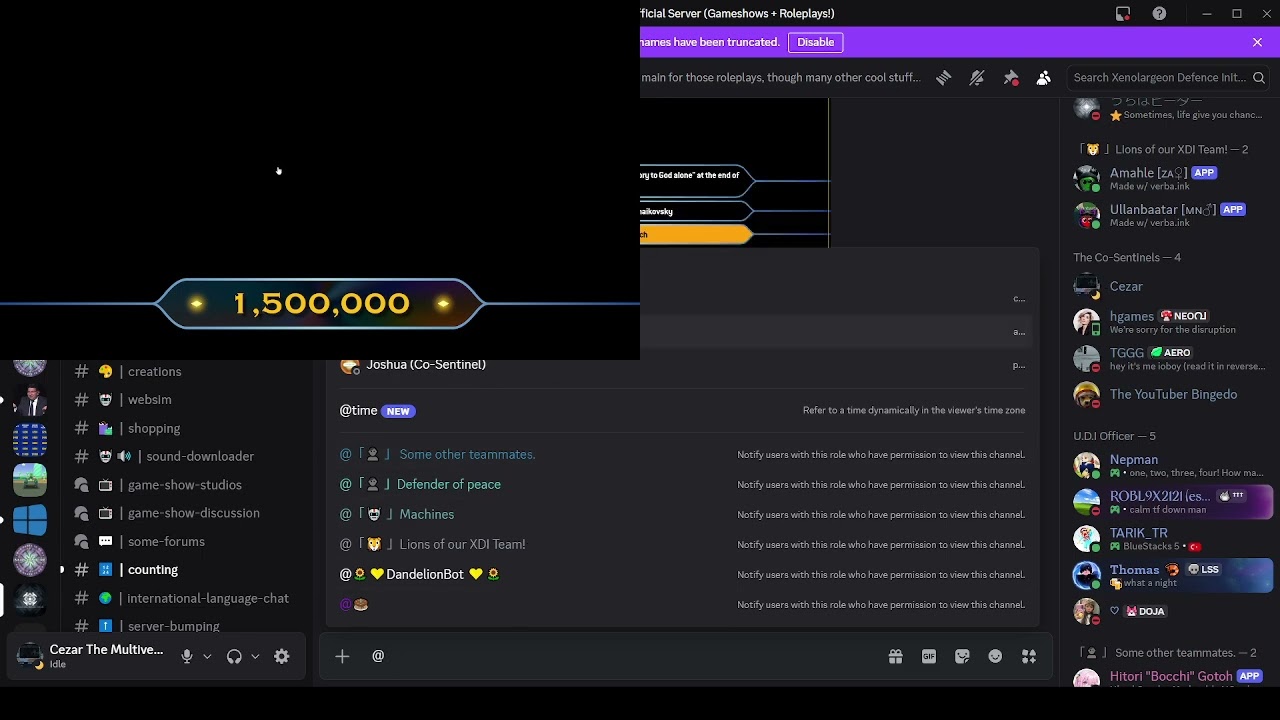1280x720 pixels.
Task: Pick the Defender of peace role mention
Action: point(683,484)
